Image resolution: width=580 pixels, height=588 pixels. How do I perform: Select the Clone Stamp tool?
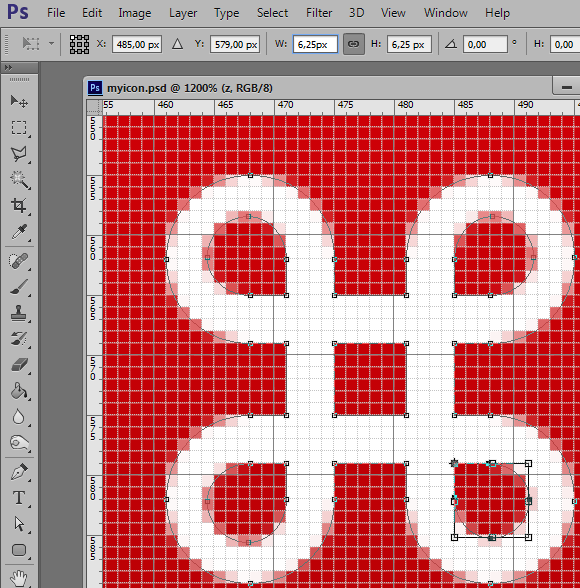click(x=19, y=313)
